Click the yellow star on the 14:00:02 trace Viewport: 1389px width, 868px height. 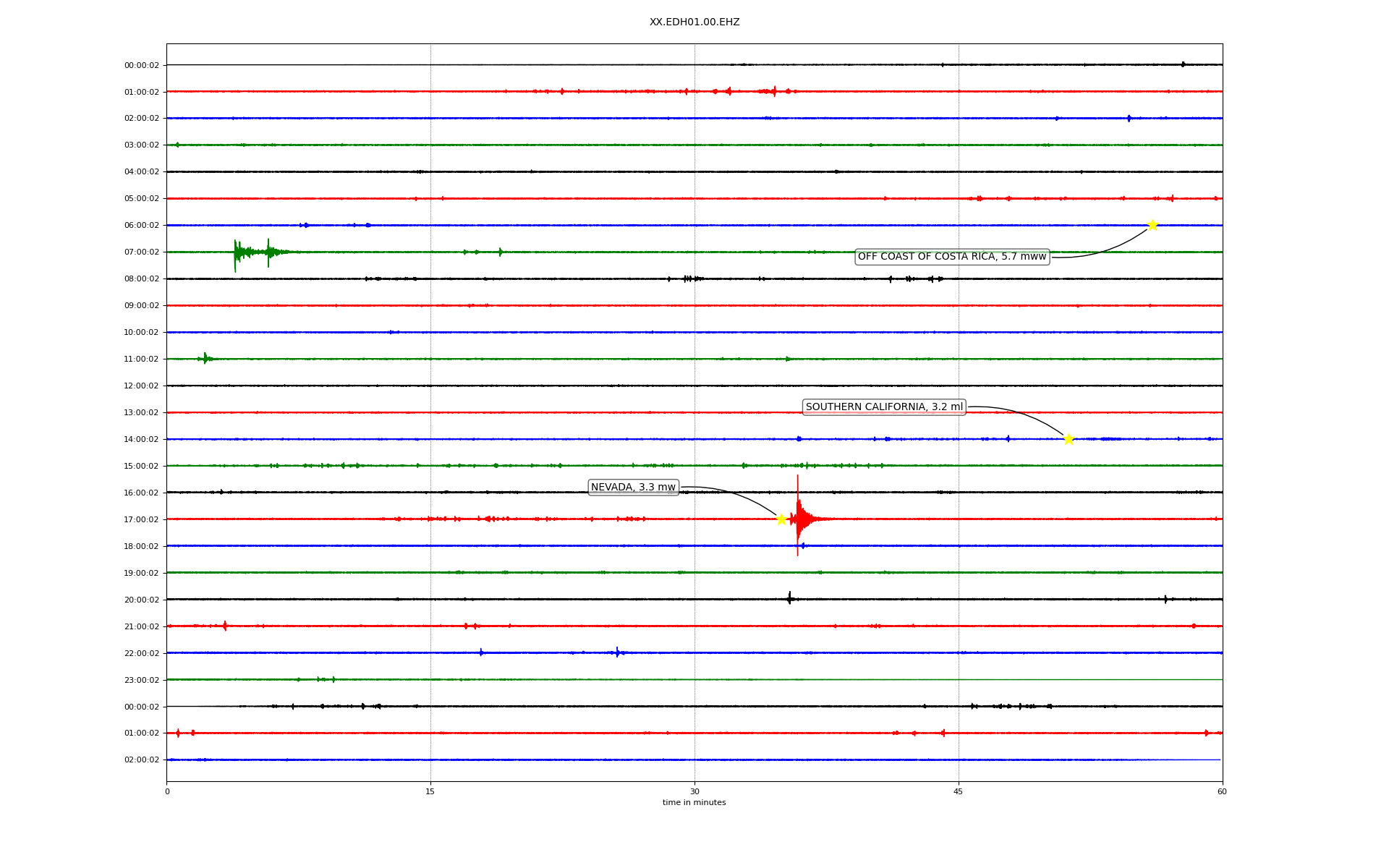(x=1069, y=439)
